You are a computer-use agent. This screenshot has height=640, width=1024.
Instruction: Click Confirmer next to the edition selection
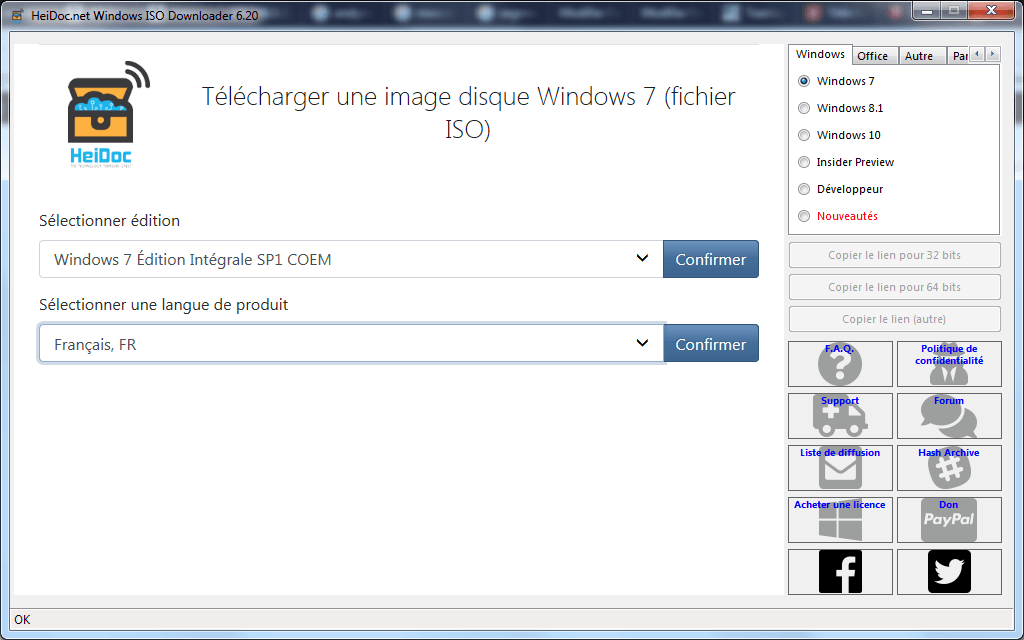(x=711, y=259)
